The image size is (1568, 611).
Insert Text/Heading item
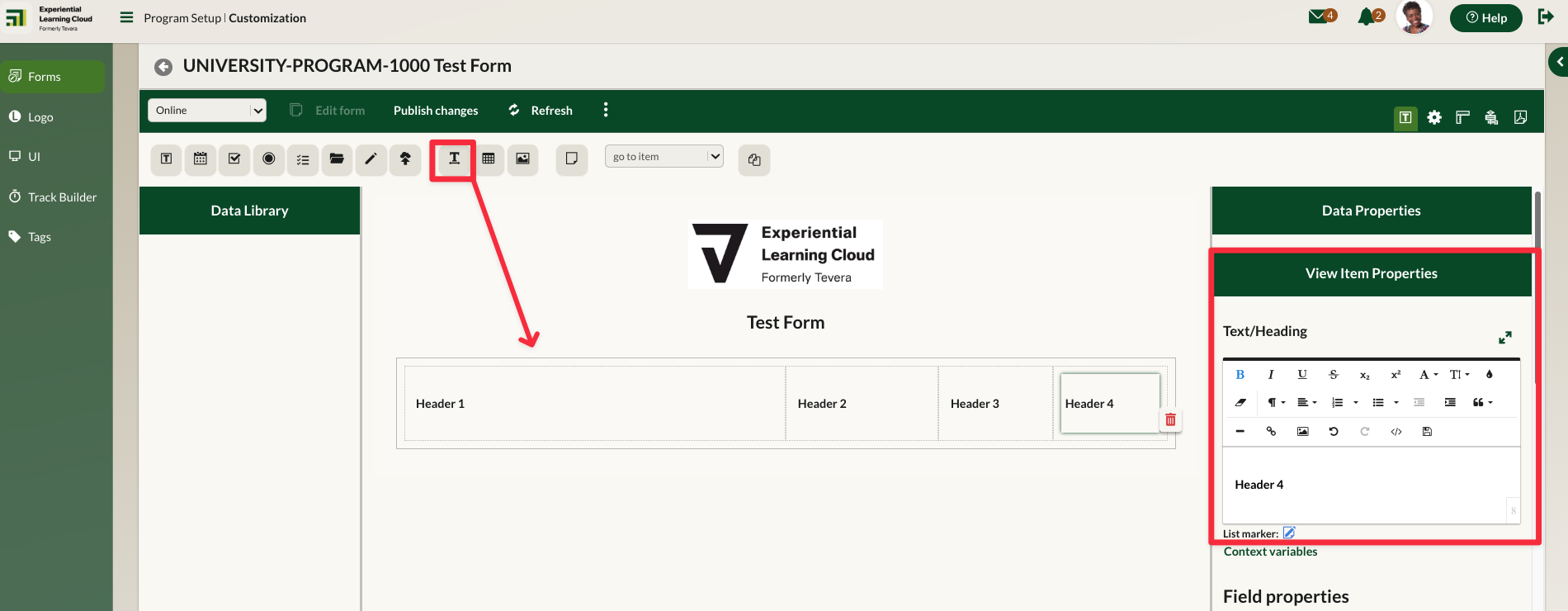454,159
